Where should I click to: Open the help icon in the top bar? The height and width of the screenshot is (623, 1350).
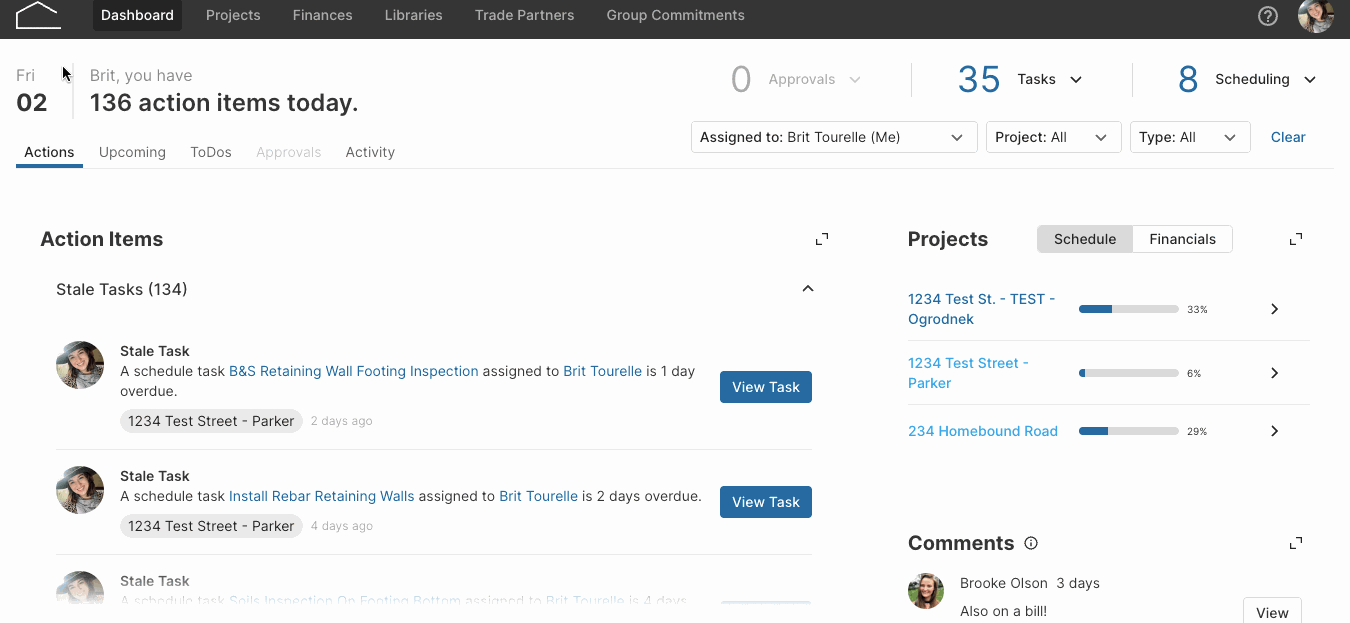[x=1267, y=16]
